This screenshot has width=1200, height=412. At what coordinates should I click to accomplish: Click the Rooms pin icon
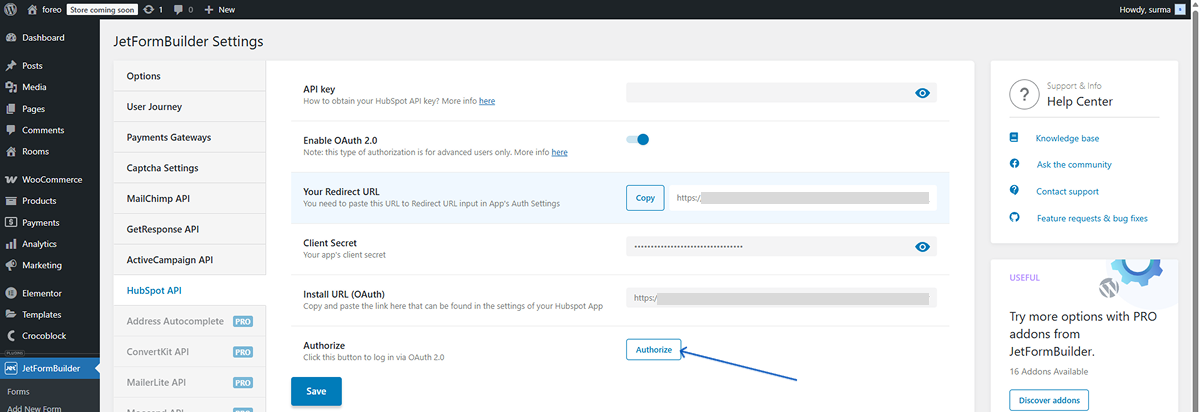(11, 152)
